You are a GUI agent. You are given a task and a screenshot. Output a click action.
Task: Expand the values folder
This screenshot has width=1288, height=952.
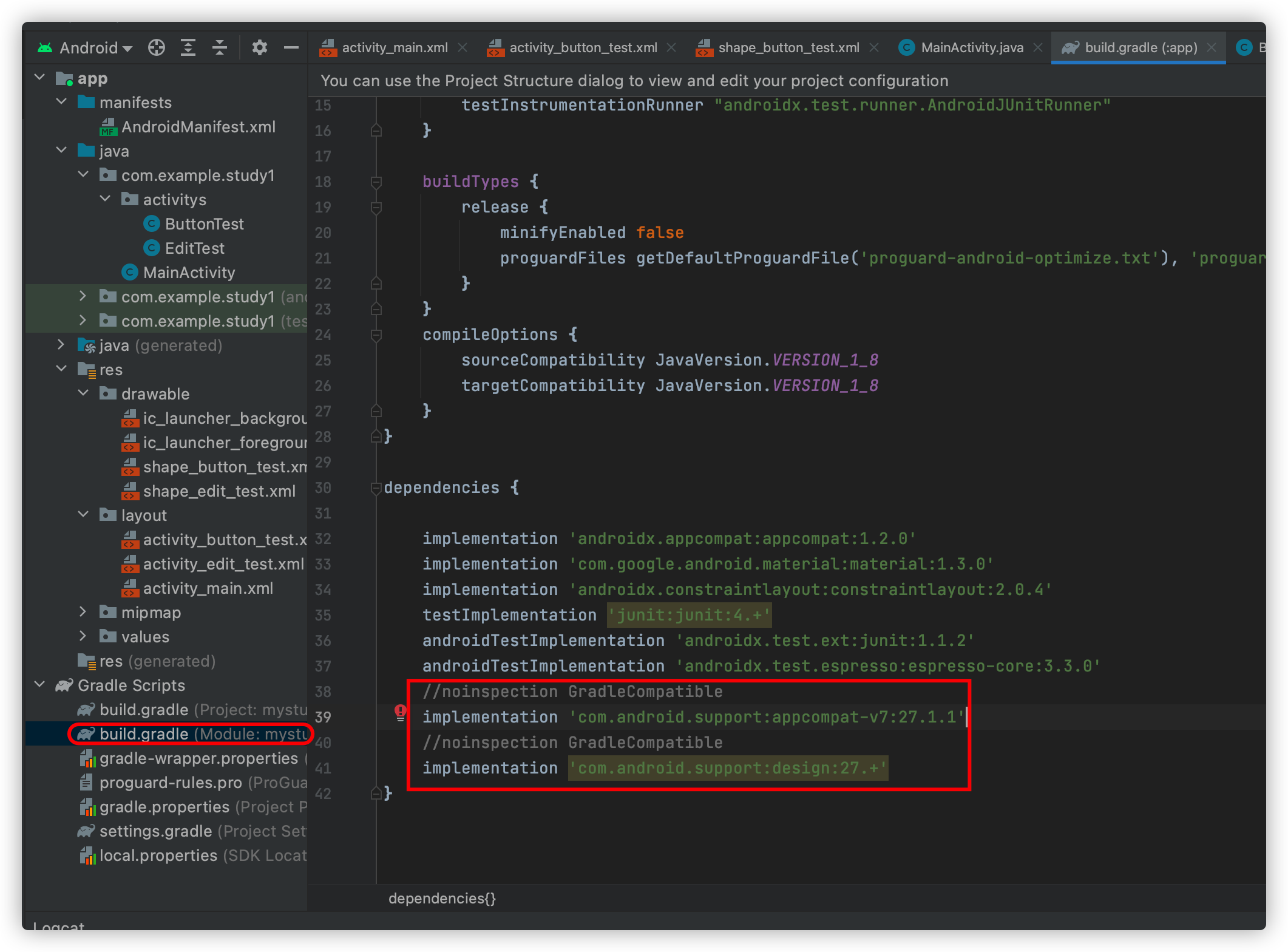click(x=84, y=636)
